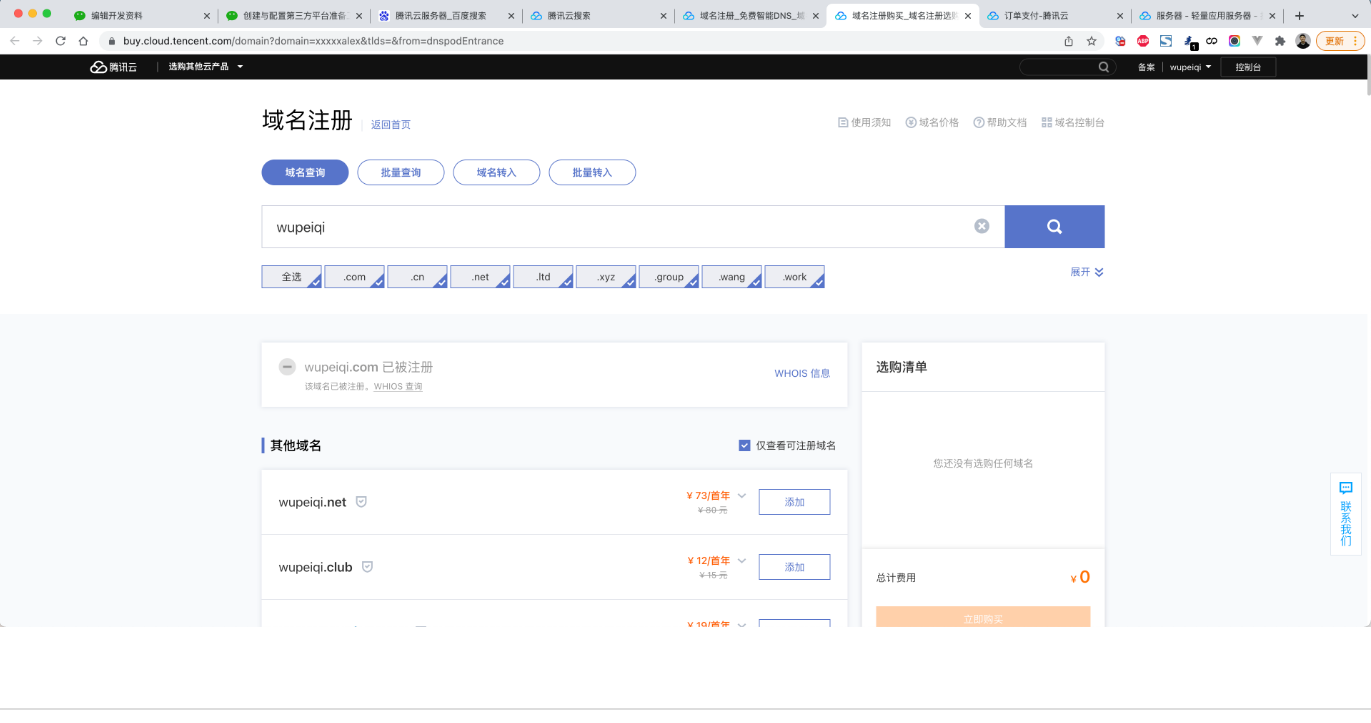Open a new browser tab with plus
The image size is (1371, 723).
[x=1299, y=16]
